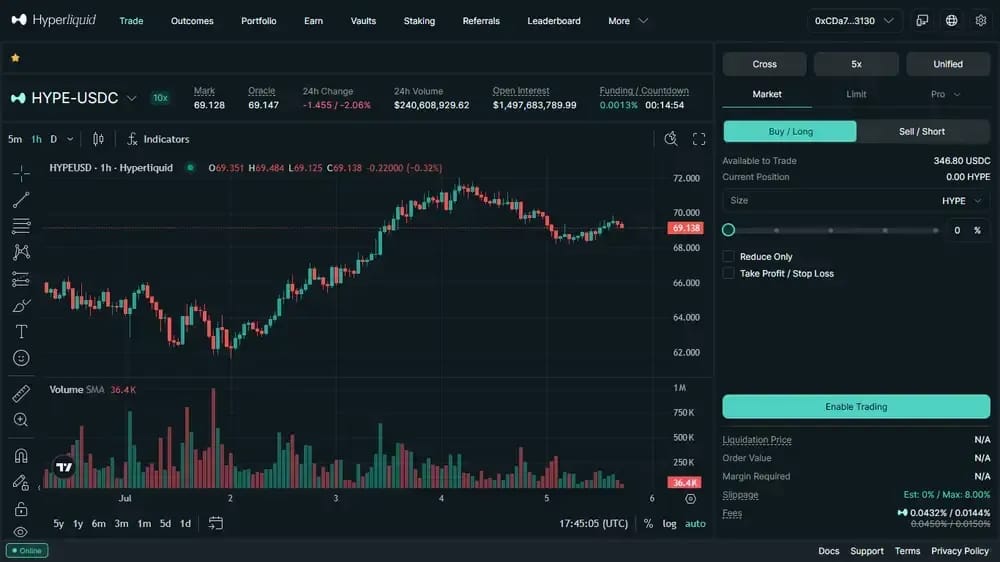Viewport: 1000px width, 562px height.
Task: Open the Vaults menu item
Action: (363, 20)
